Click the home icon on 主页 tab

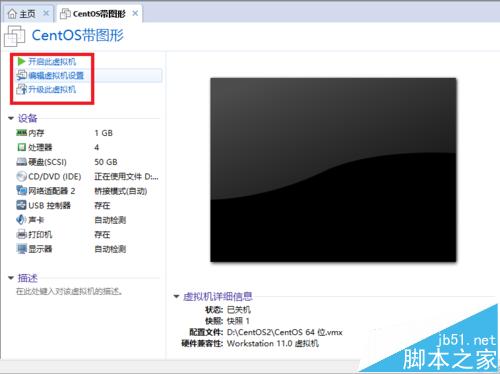[12, 14]
